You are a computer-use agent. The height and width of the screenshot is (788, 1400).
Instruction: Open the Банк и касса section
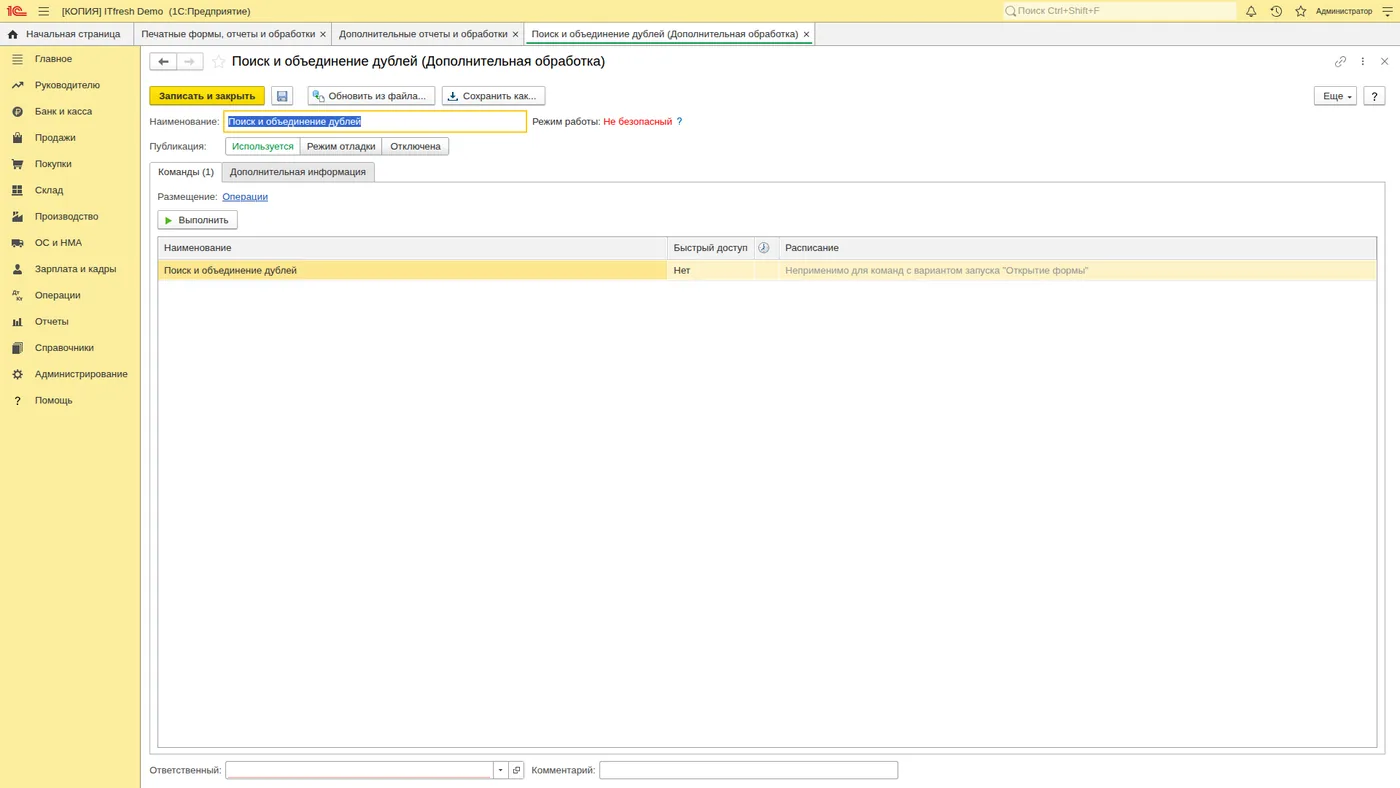[x=63, y=111]
